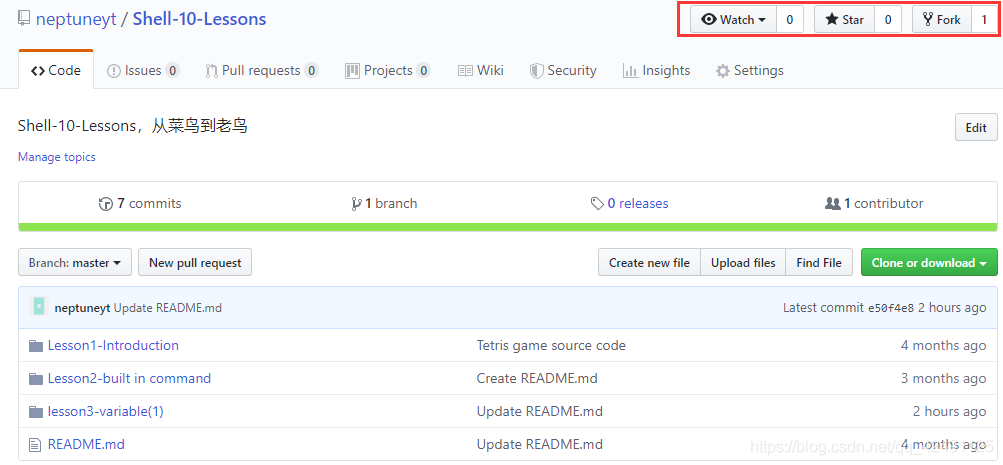View the 1 branch list
The height and width of the screenshot is (465, 1003).
384,203
